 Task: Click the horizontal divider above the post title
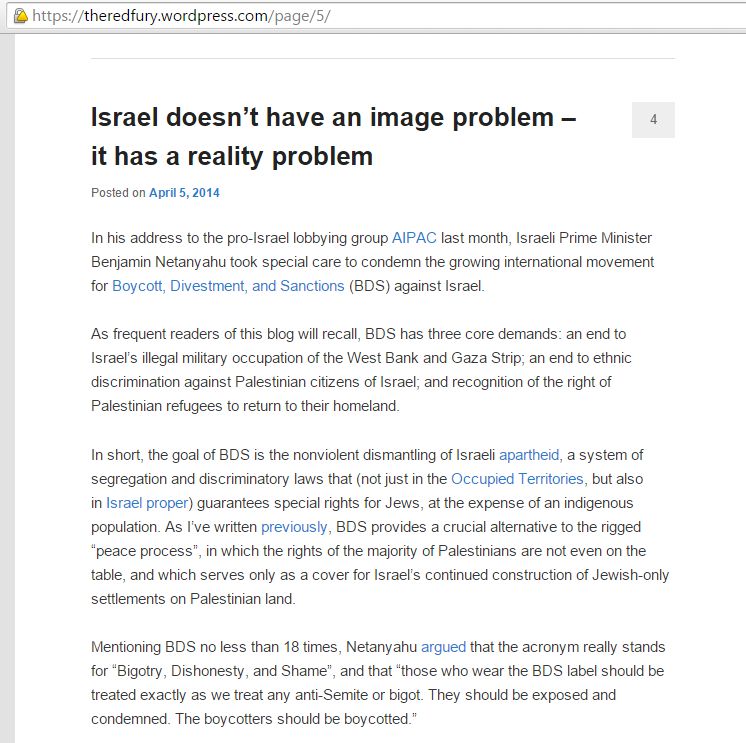382,59
